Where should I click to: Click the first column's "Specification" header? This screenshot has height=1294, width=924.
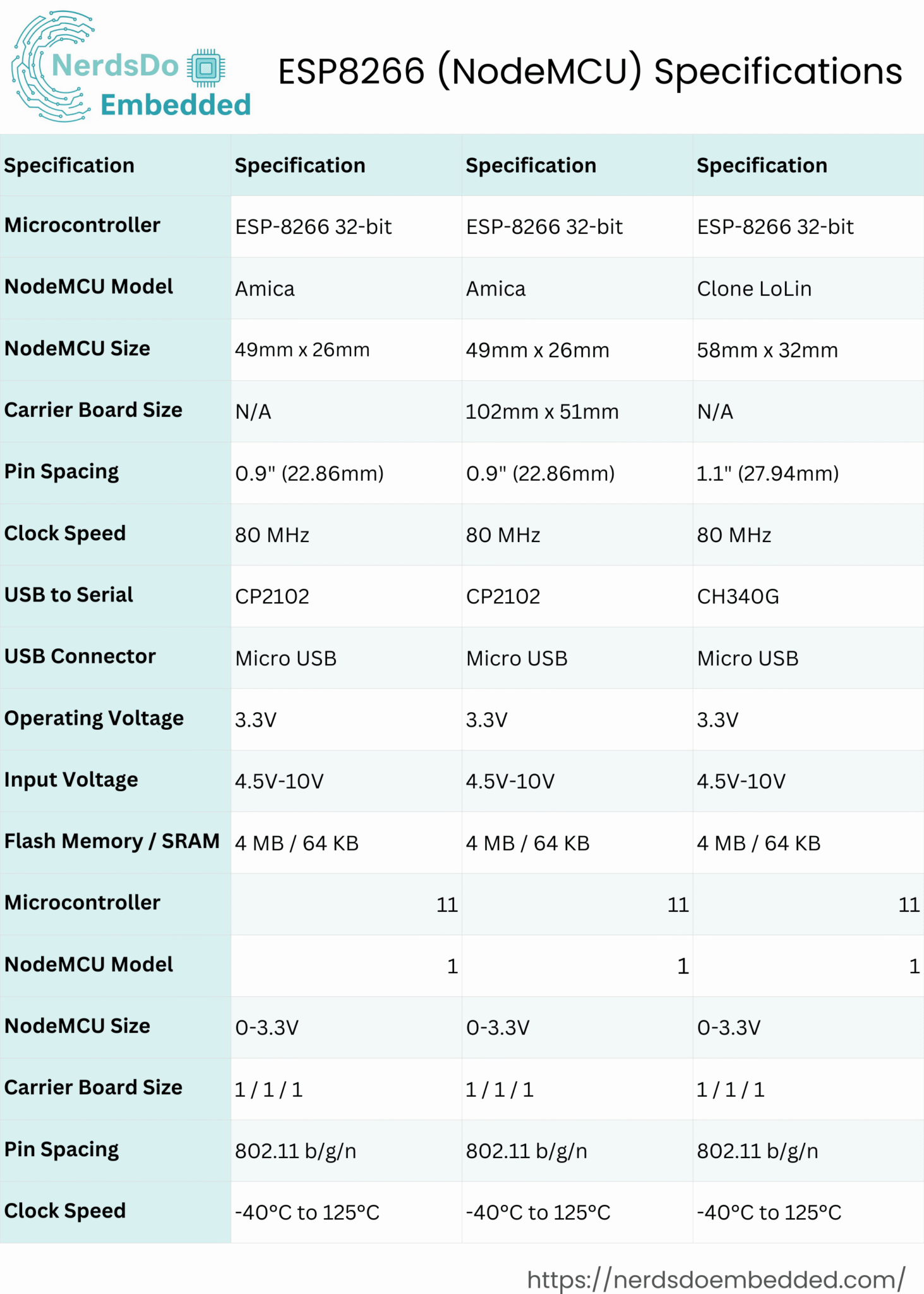tap(69, 166)
